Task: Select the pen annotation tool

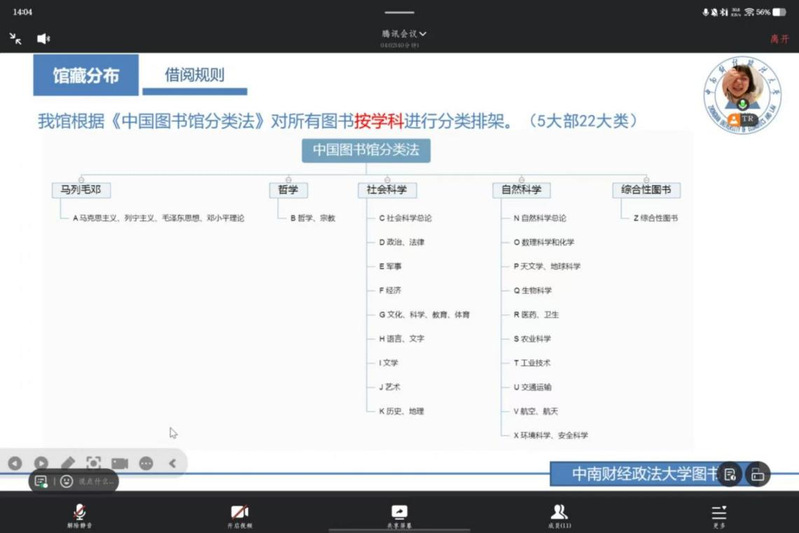Action: (68, 463)
